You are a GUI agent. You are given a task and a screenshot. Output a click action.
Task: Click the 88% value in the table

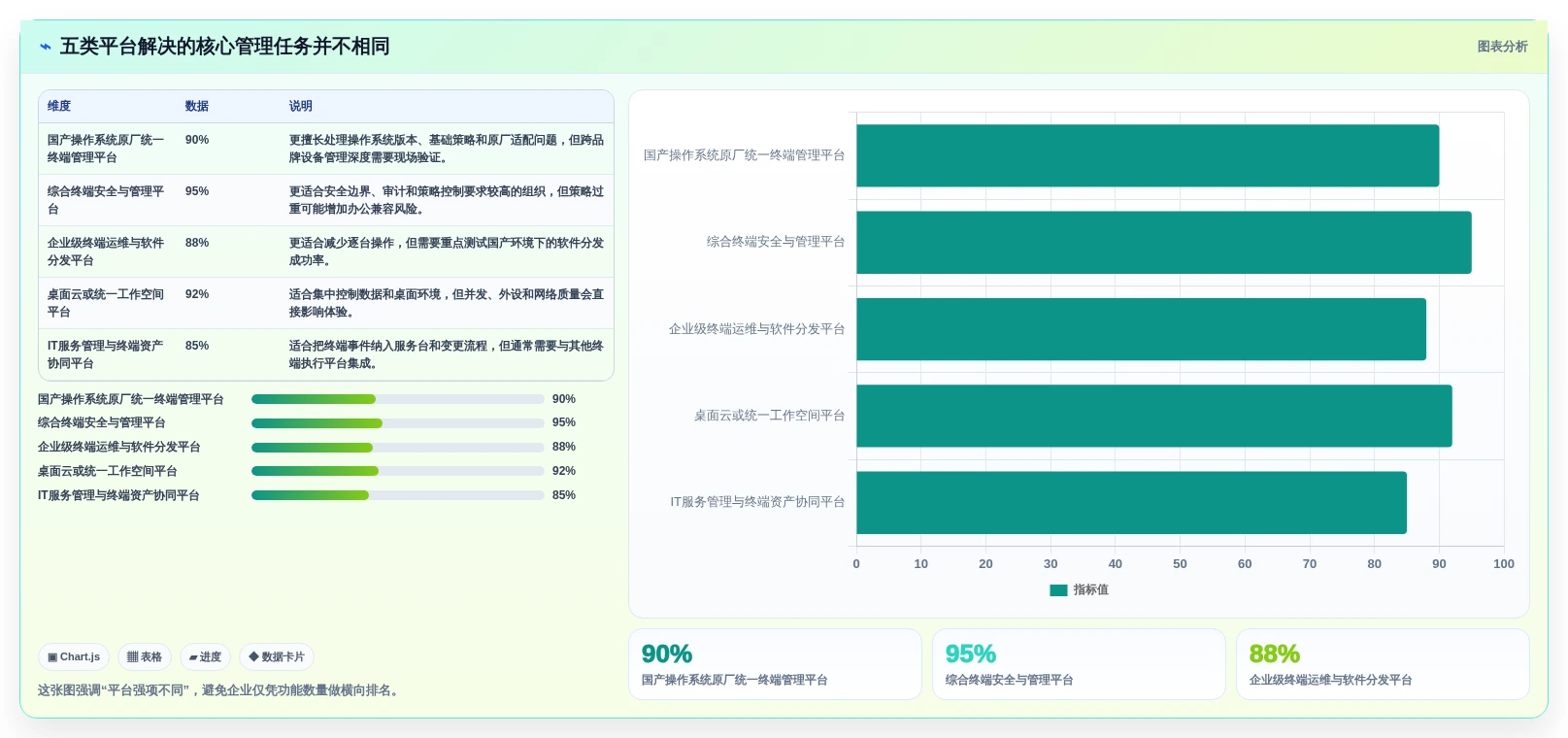coord(197,243)
